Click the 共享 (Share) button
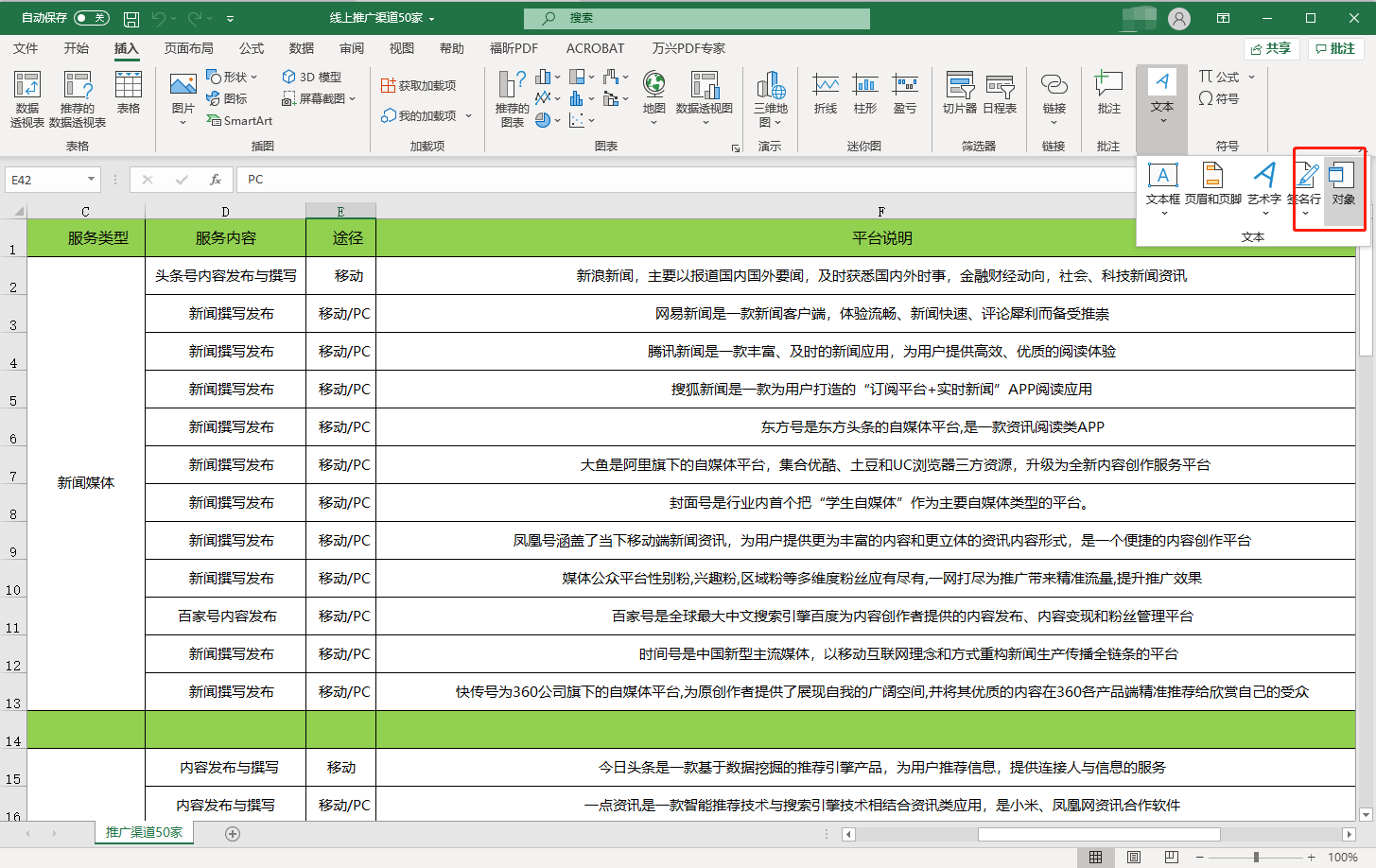The image size is (1376, 868). click(1271, 48)
